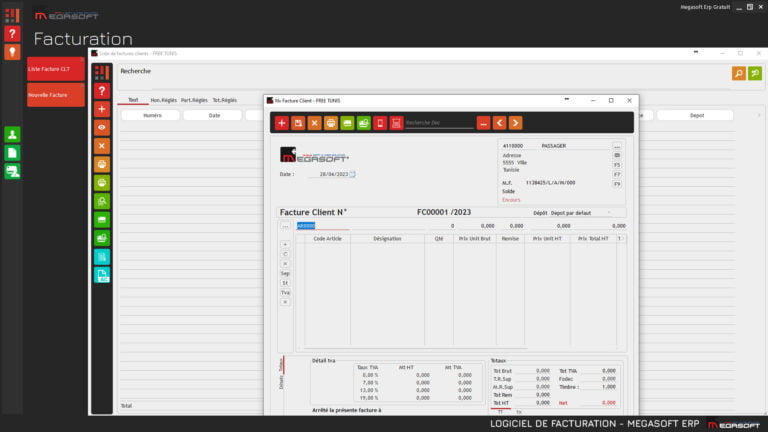This screenshot has width=768, height=432.
Task: Click the cyan spreadsheet icon in list window sidebar
Action: pos(102,257)
